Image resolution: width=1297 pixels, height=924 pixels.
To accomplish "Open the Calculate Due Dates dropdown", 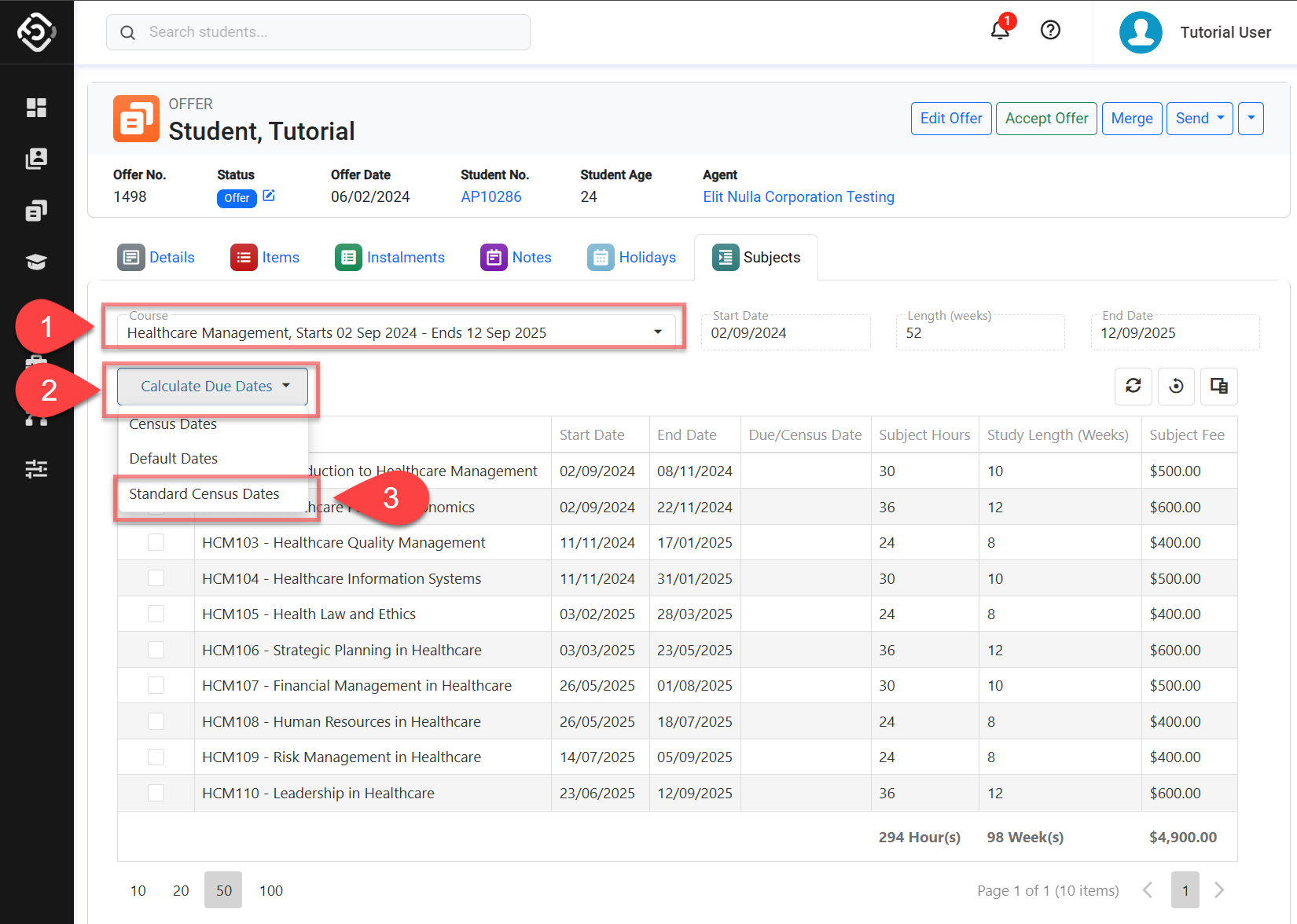I will click(x=212, y=386).
